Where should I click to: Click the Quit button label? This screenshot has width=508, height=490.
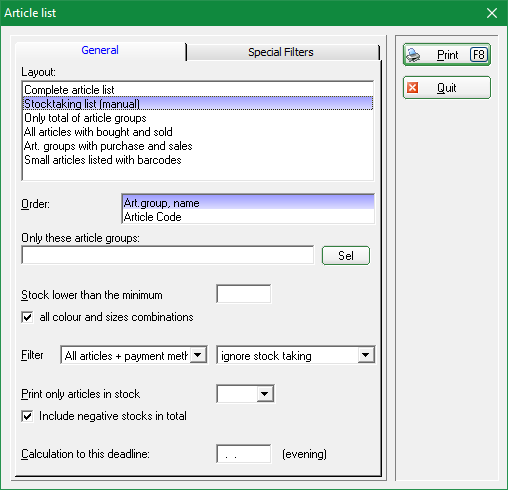coord(447,88)
